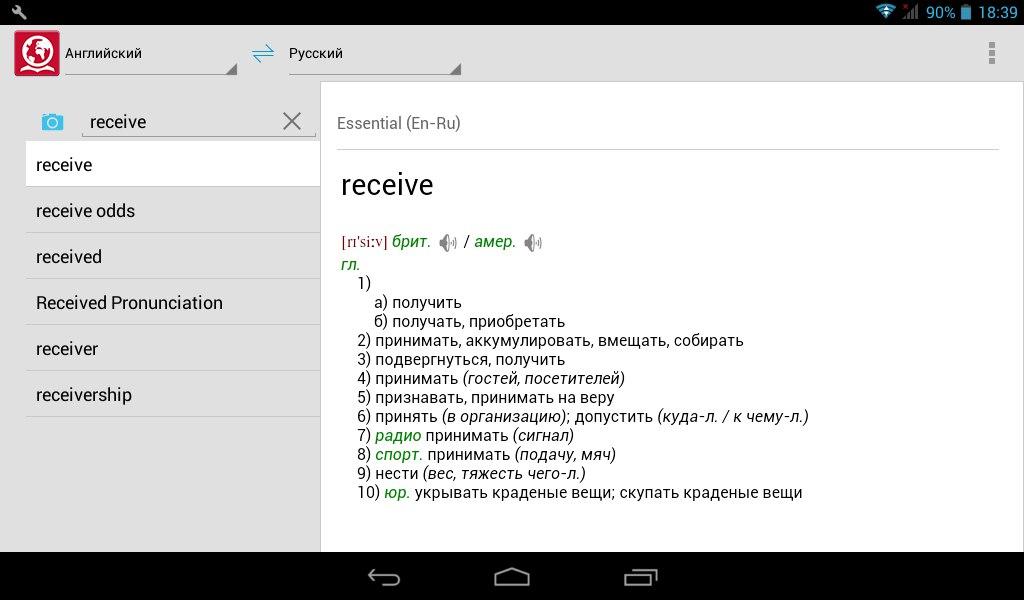Tap the 'Essential (En-Ru)' dictionary header
Viewport: 1024px width, 600px height.
point(399,124)
